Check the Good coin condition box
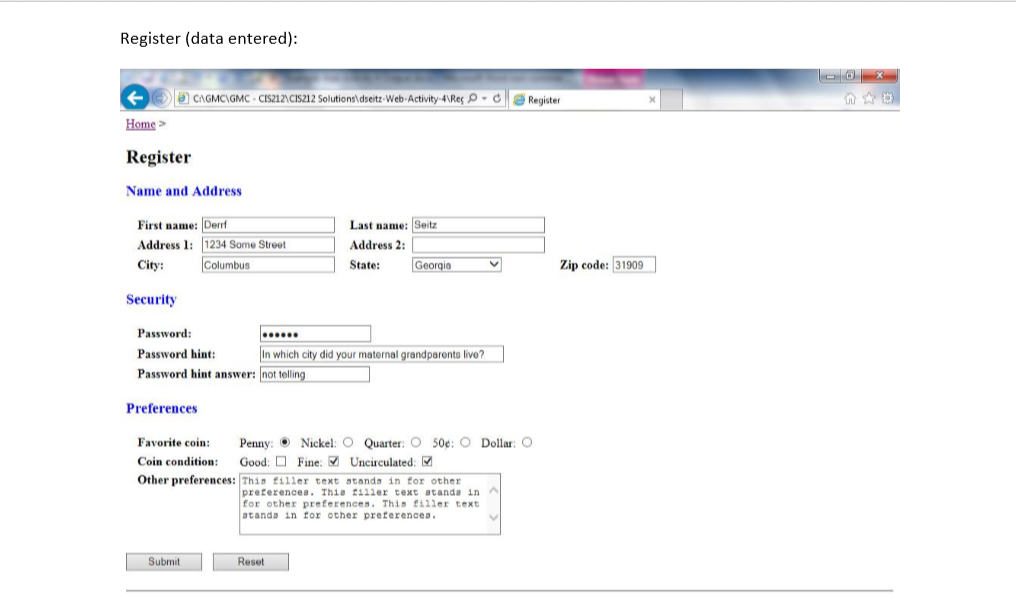This screenshot has width=1016, height=611. coord(281,461)
